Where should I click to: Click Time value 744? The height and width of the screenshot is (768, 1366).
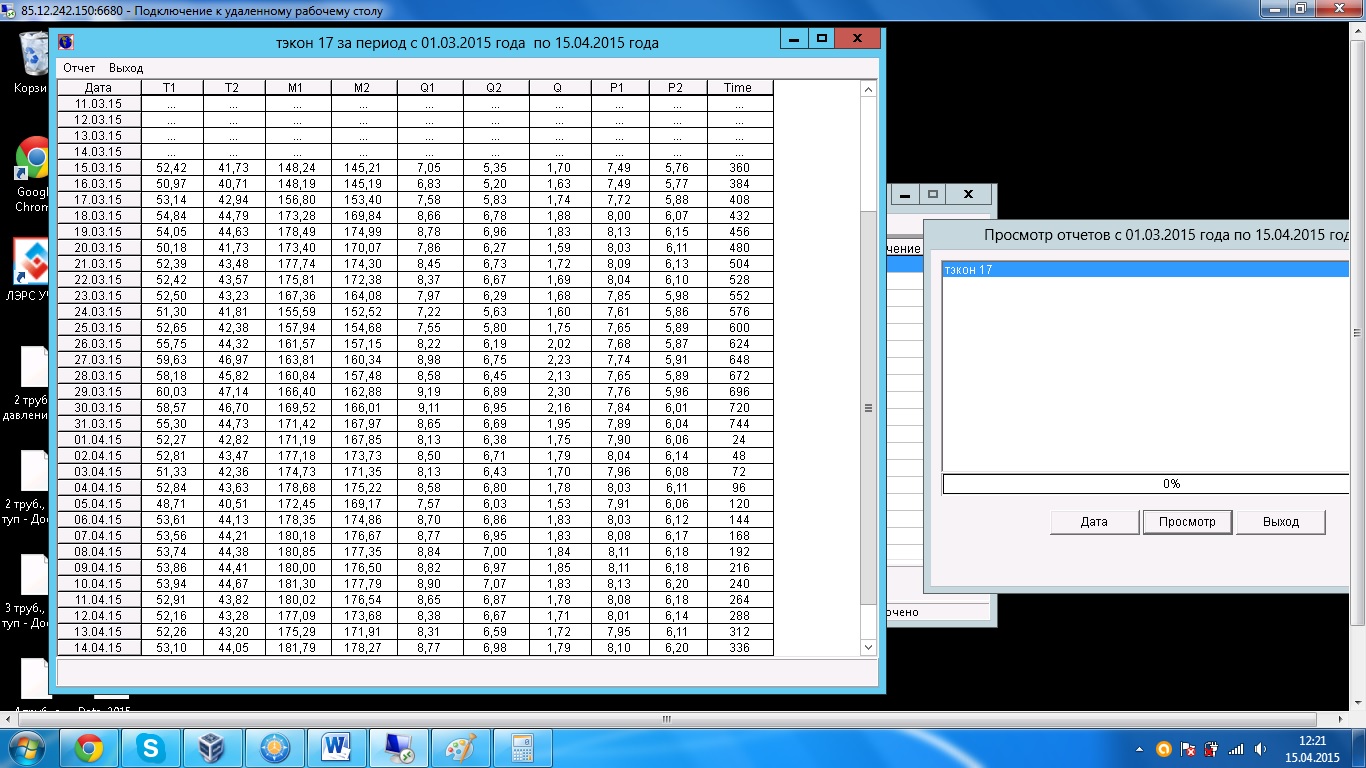pos(740,424)
